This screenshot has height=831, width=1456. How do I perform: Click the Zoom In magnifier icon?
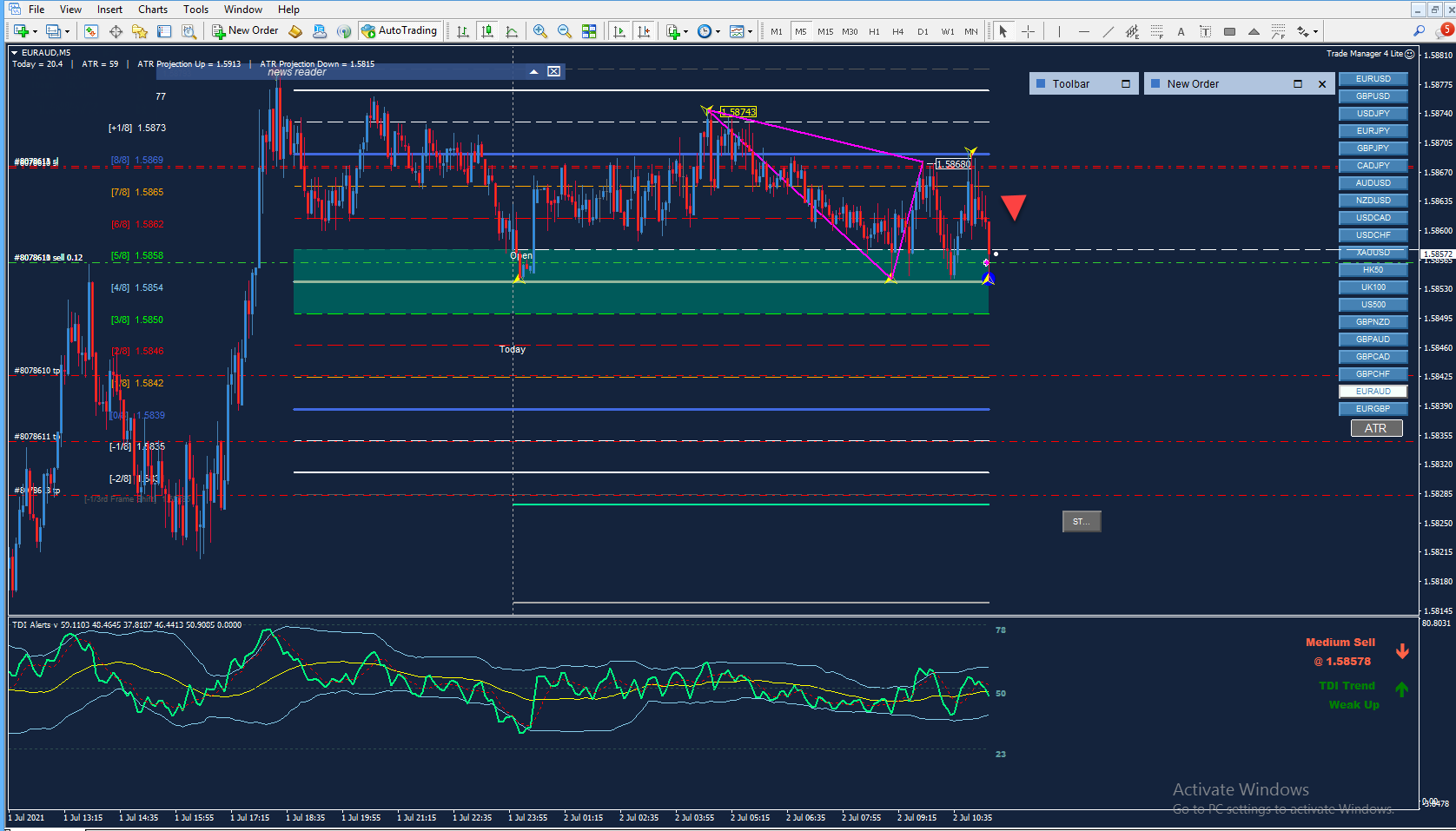point(539,31)
